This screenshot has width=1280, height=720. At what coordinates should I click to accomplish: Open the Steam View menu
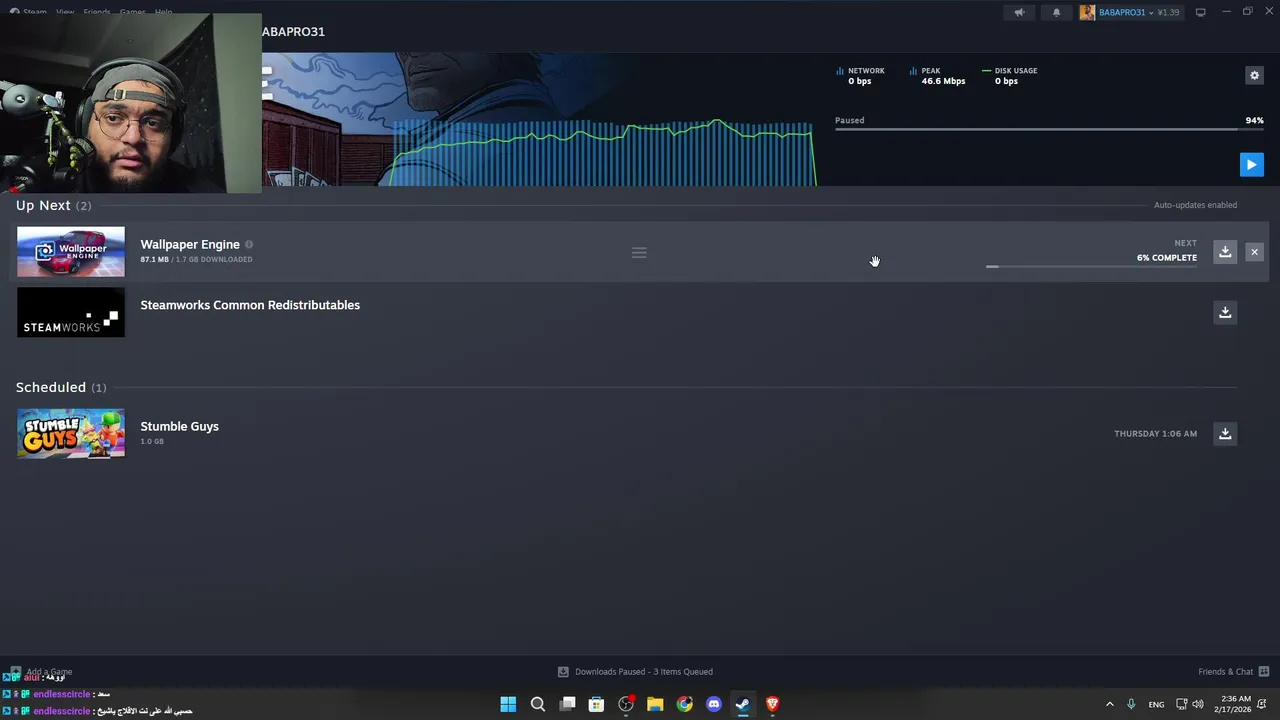click(x=65, y=12)
